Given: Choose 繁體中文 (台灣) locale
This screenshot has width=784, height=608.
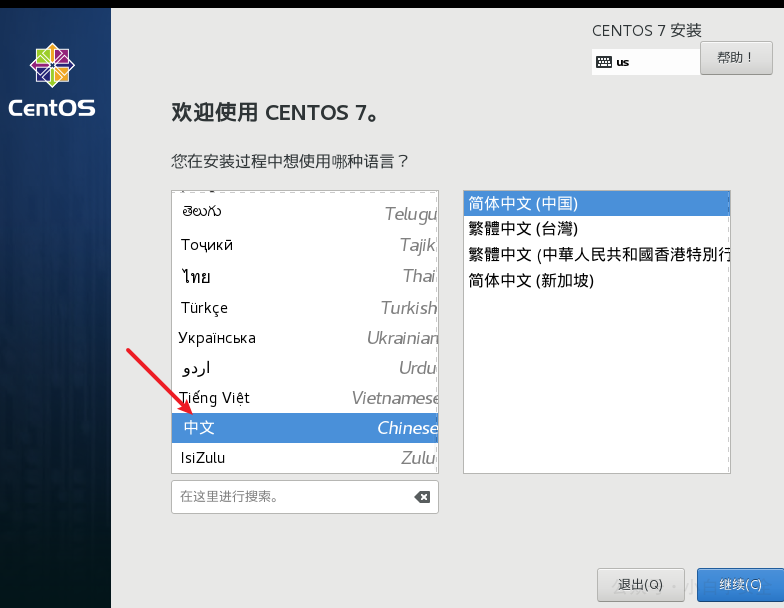Looking at the screenshot, I should pyautogui.click(x=596, y=229).
